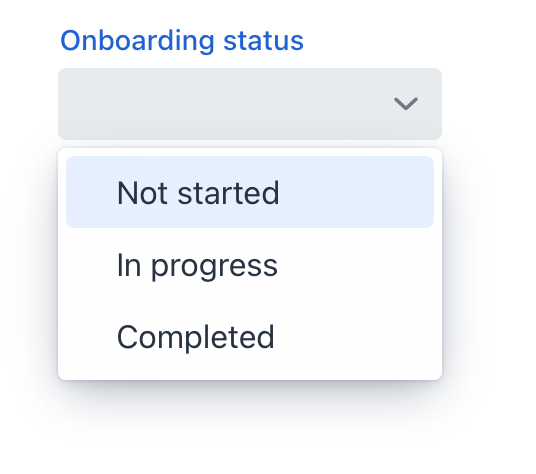Click the dropdown chevron arrow icon

(406, 104)
